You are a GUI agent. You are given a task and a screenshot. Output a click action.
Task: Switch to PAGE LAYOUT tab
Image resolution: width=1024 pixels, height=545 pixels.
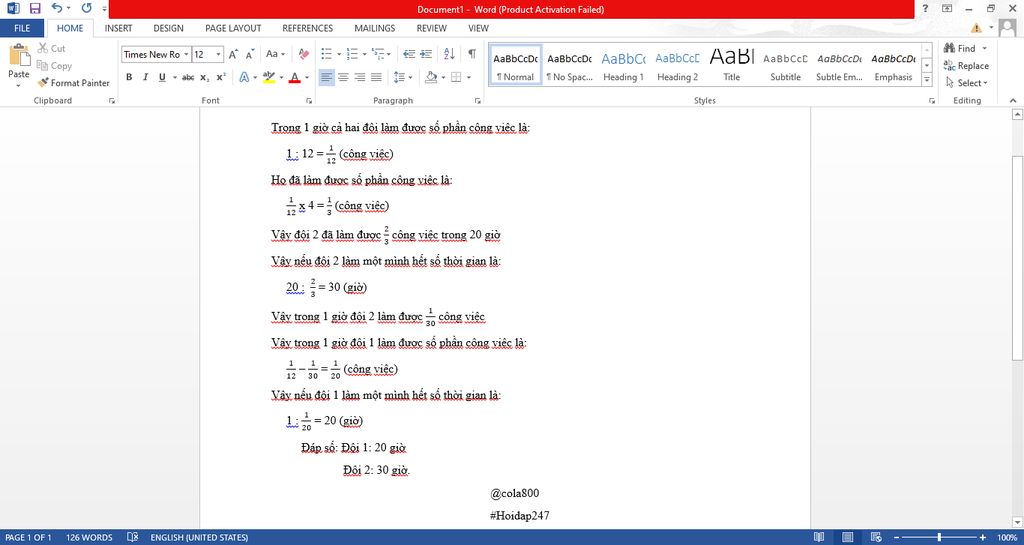point(233,28)
